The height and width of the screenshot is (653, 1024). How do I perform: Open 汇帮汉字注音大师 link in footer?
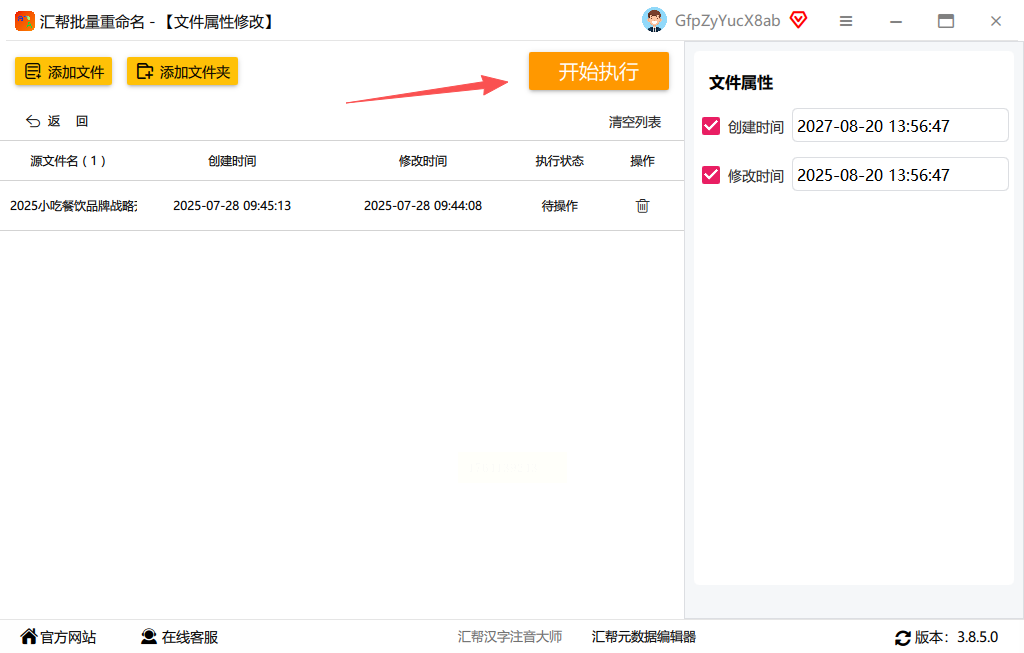(x=509, y=637)
